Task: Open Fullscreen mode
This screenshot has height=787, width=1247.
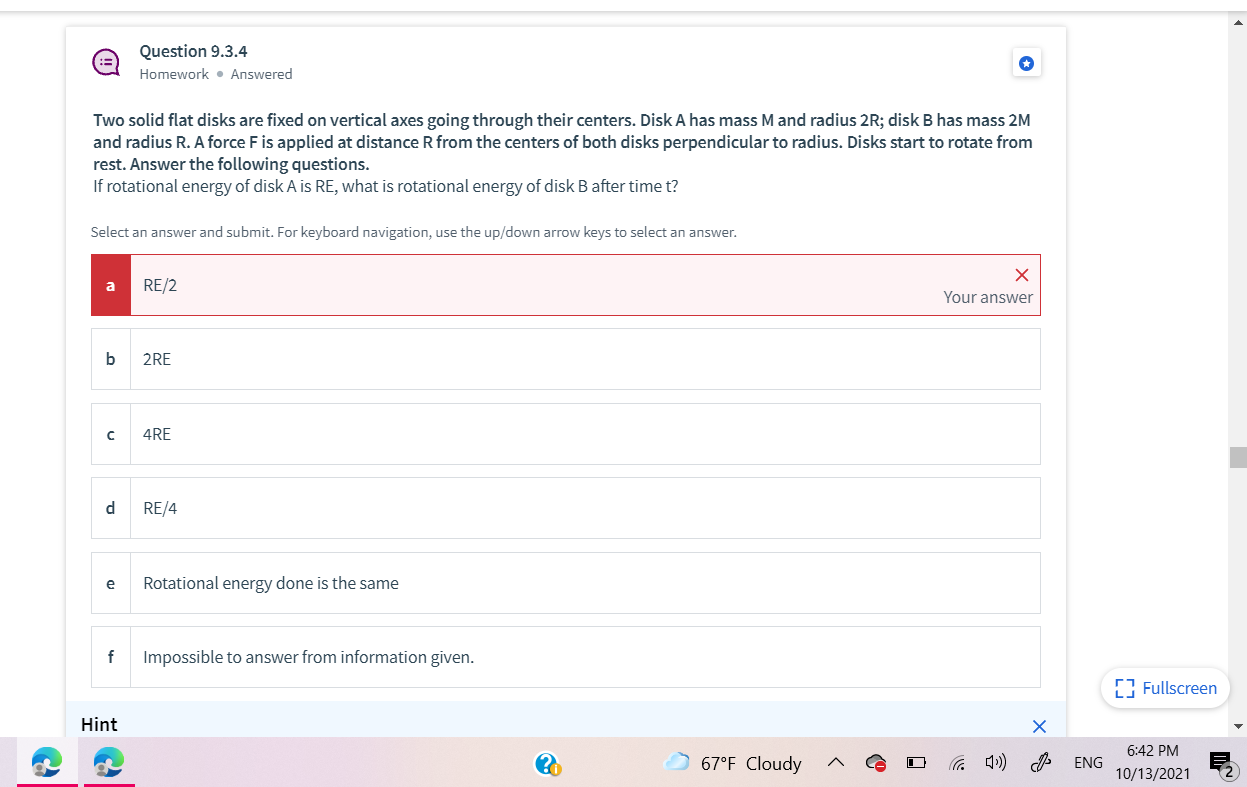Action: [1166, 688]
